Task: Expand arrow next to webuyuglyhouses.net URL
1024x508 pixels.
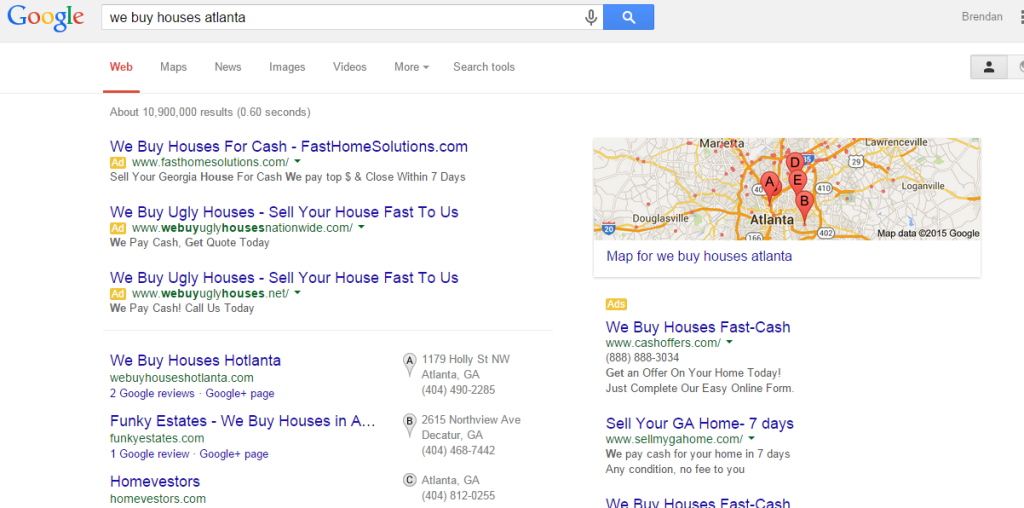Action: (x=297, y=293)
